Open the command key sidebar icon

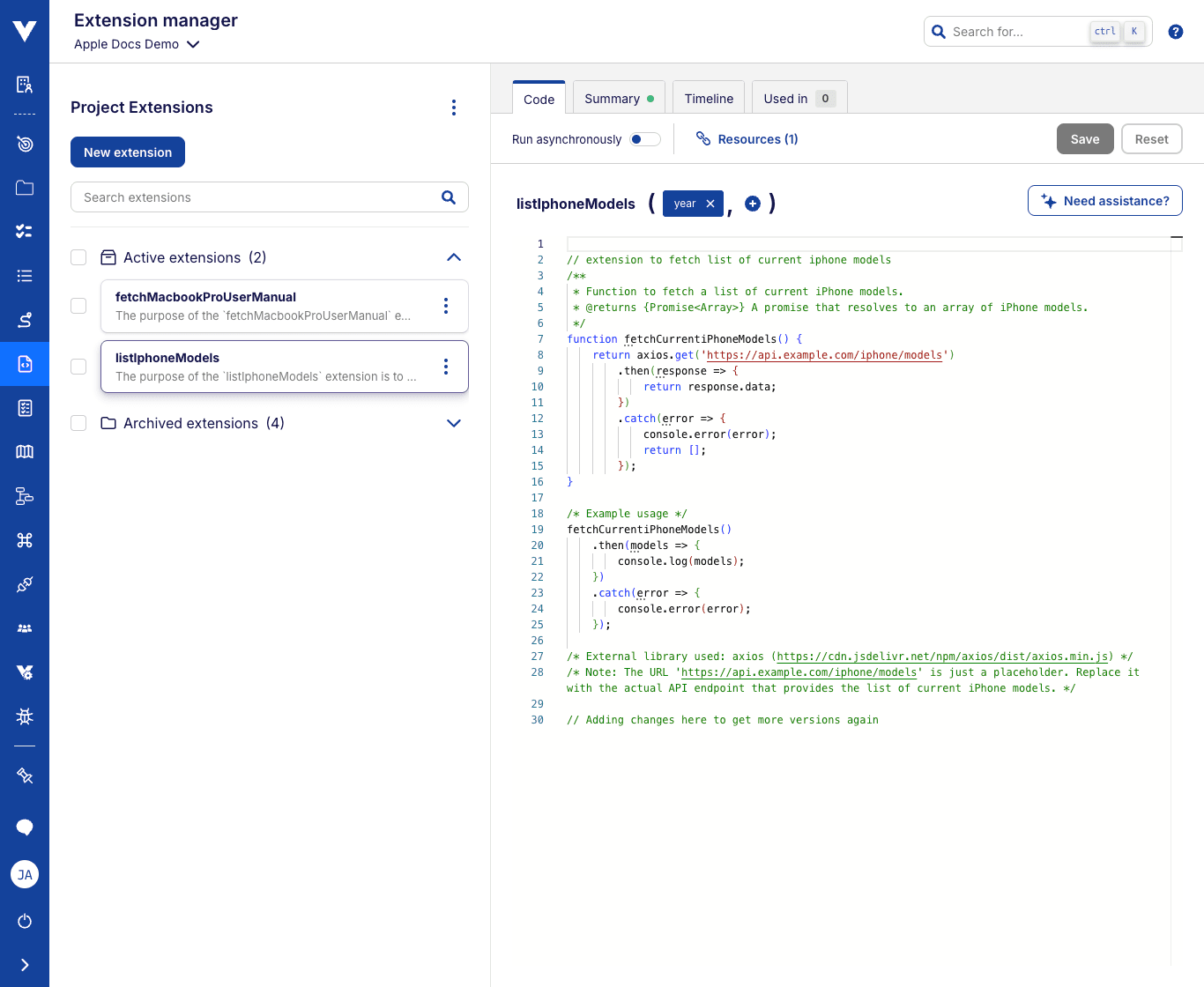(x=25, y=540)
